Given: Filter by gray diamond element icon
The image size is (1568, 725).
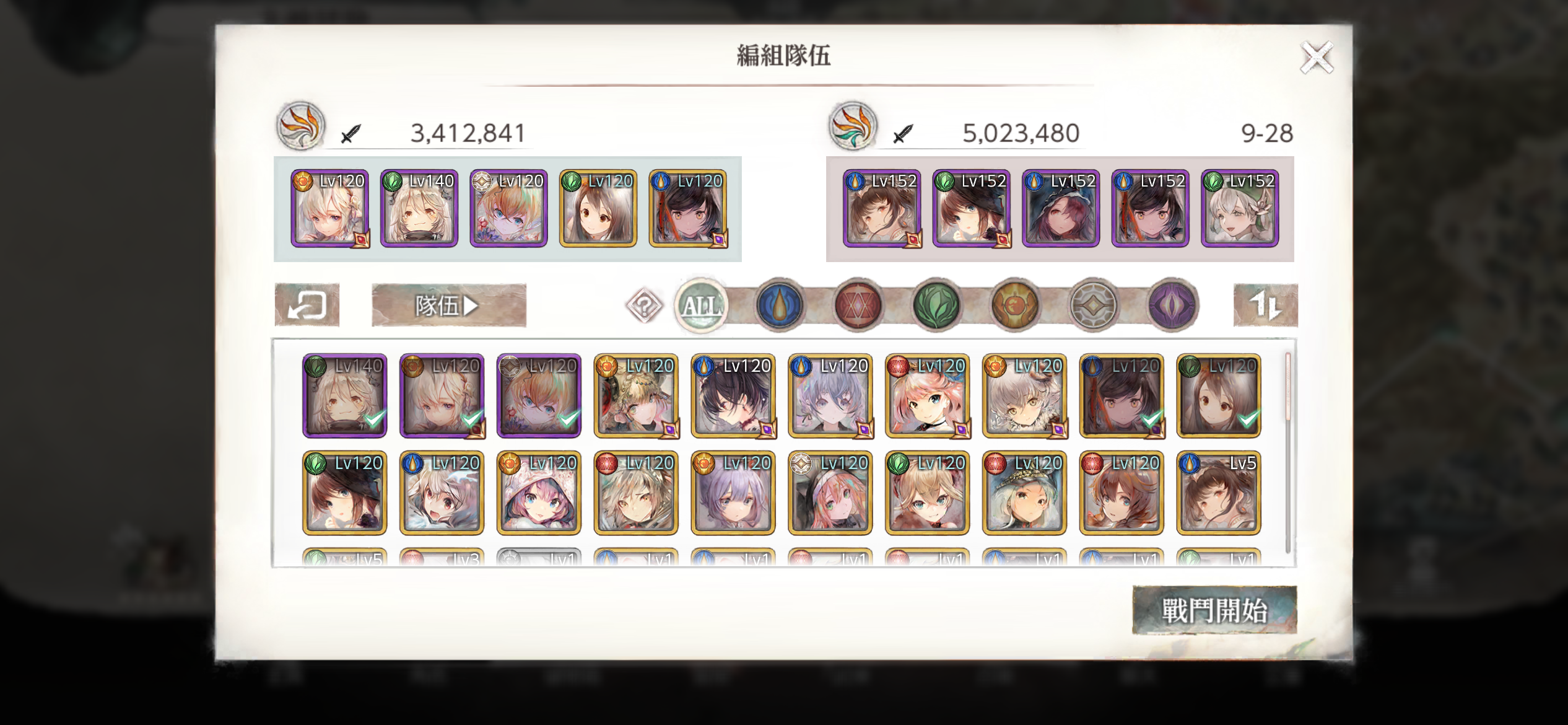Looking at the screenshot, I should [1093, 305].
